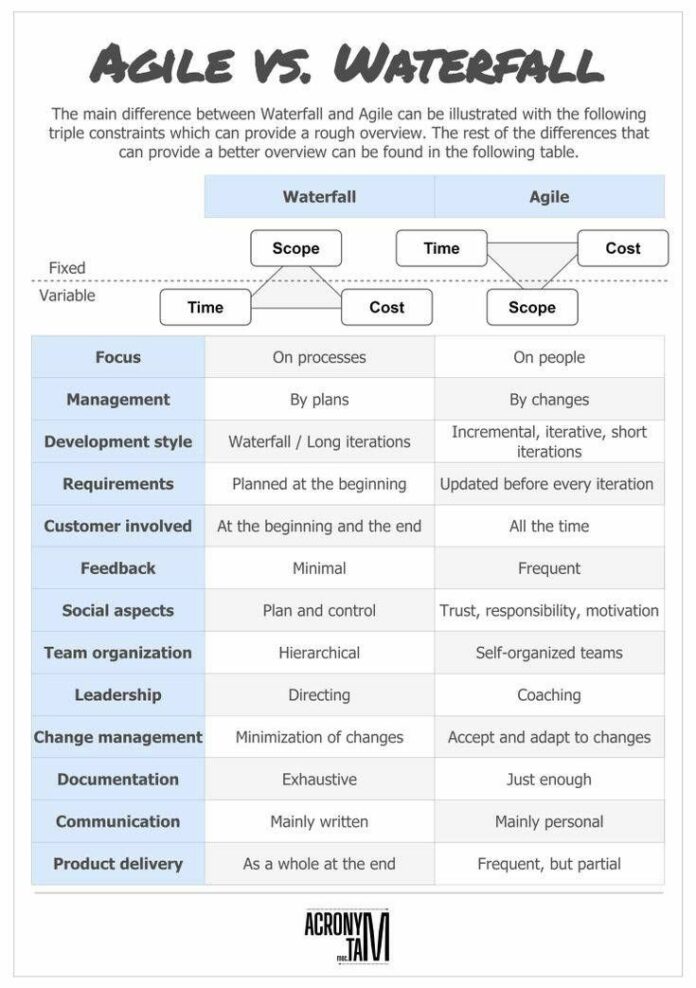Screen dimensions: 696x988
Task: Select the Development style row label
Action: (x=118, y=441)
